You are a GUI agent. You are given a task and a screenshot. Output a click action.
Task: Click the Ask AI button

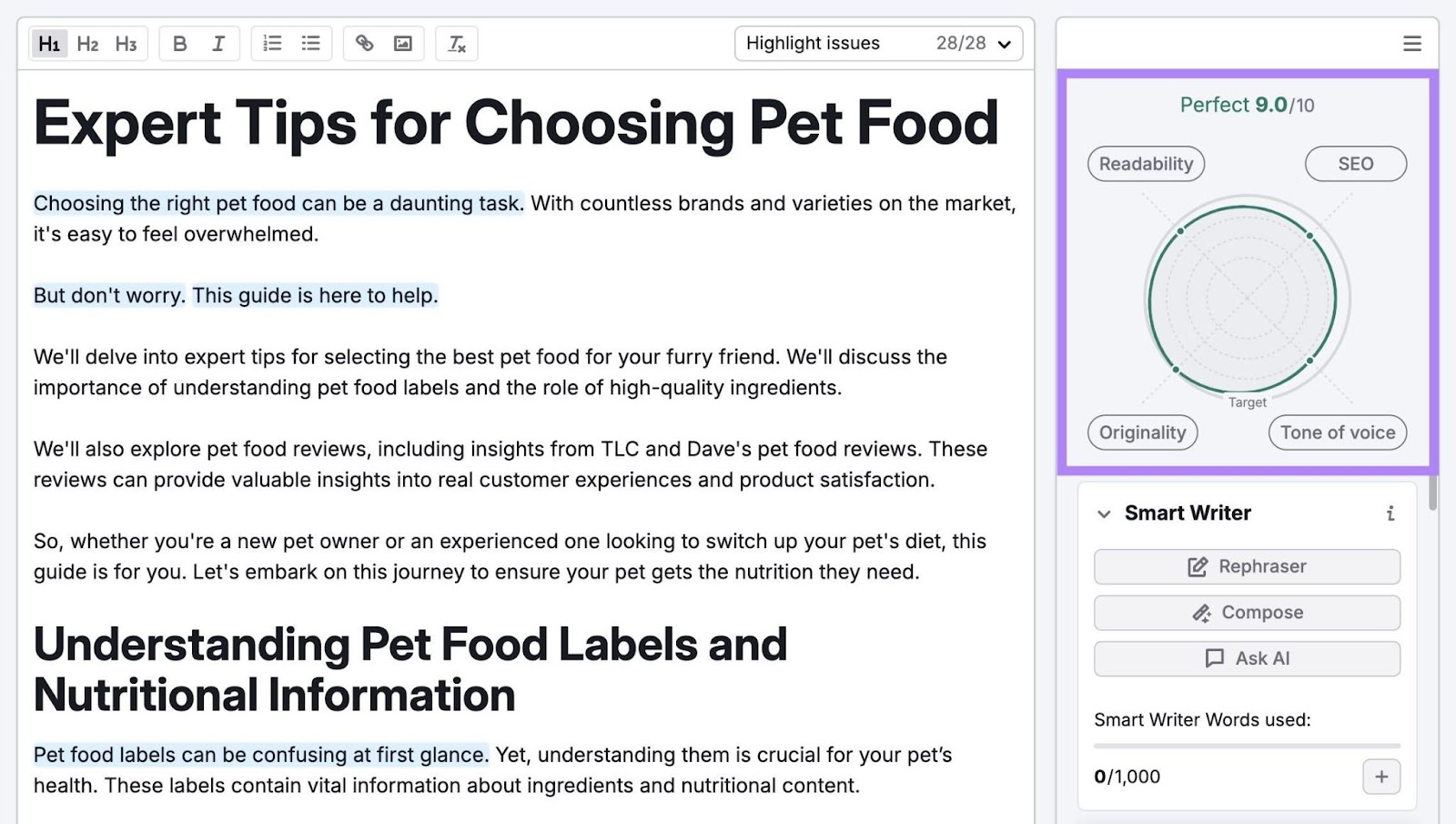[x=1247, y=658]
